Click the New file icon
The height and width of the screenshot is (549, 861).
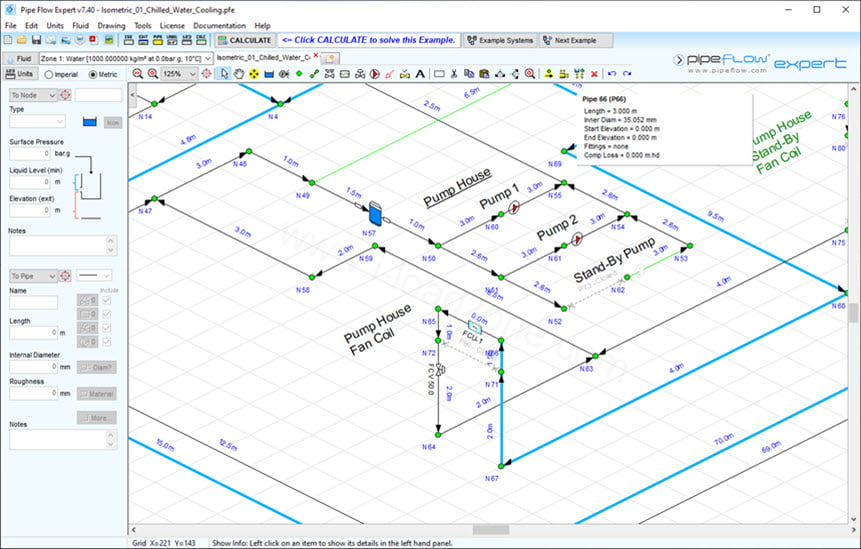coord(8,40)
